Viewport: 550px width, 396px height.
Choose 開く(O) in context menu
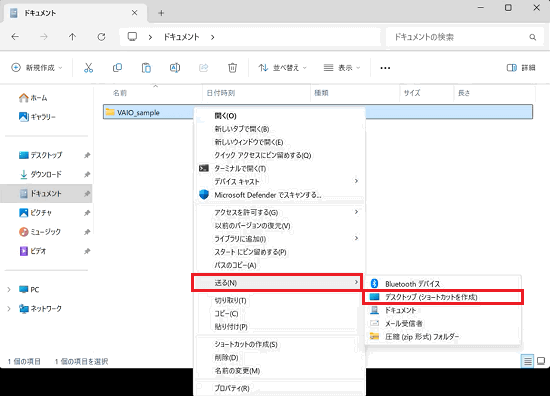coord(279,116)
